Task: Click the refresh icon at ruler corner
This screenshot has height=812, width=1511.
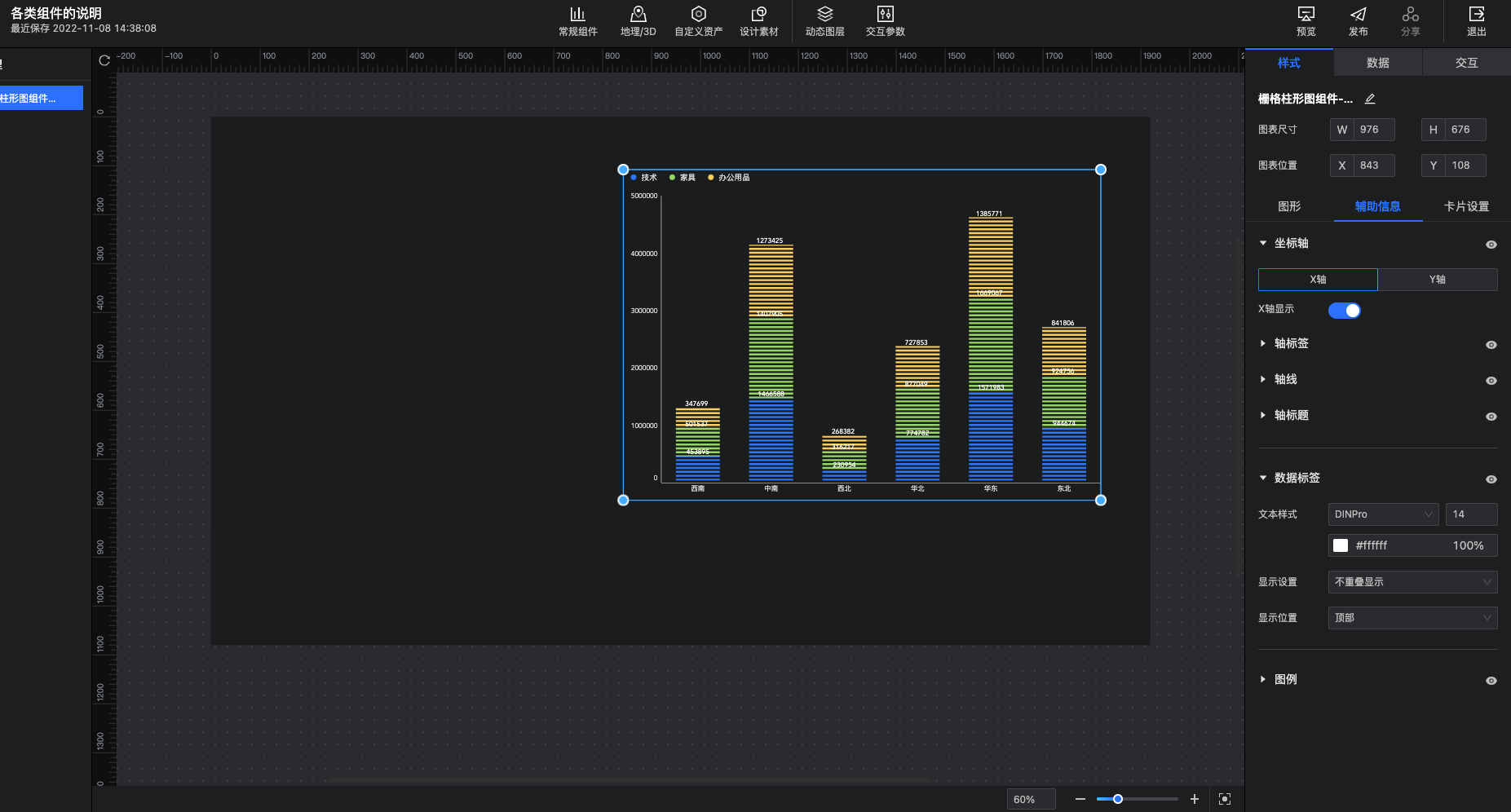Action: 104,60
